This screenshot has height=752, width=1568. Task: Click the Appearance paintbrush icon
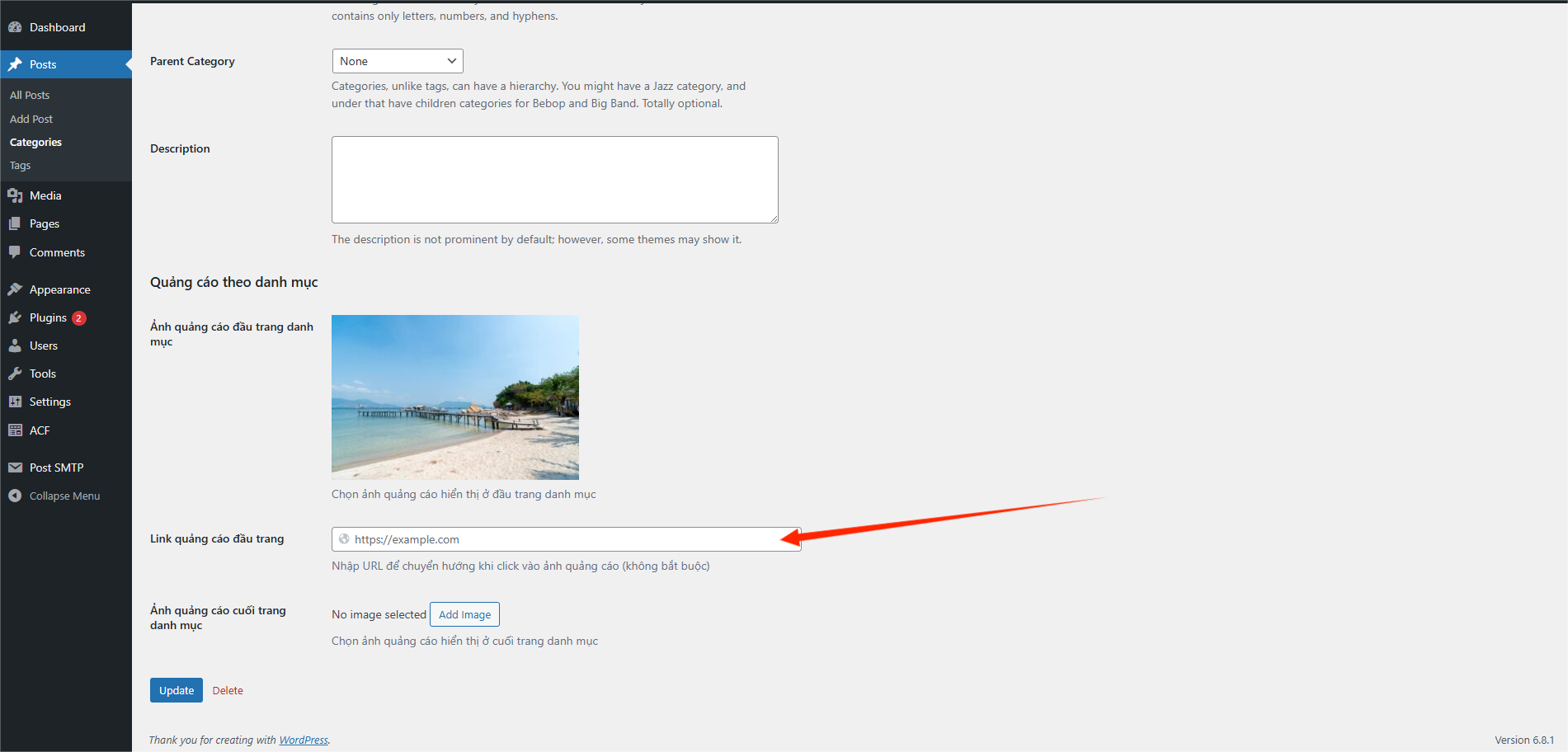(x=15, y=289)
